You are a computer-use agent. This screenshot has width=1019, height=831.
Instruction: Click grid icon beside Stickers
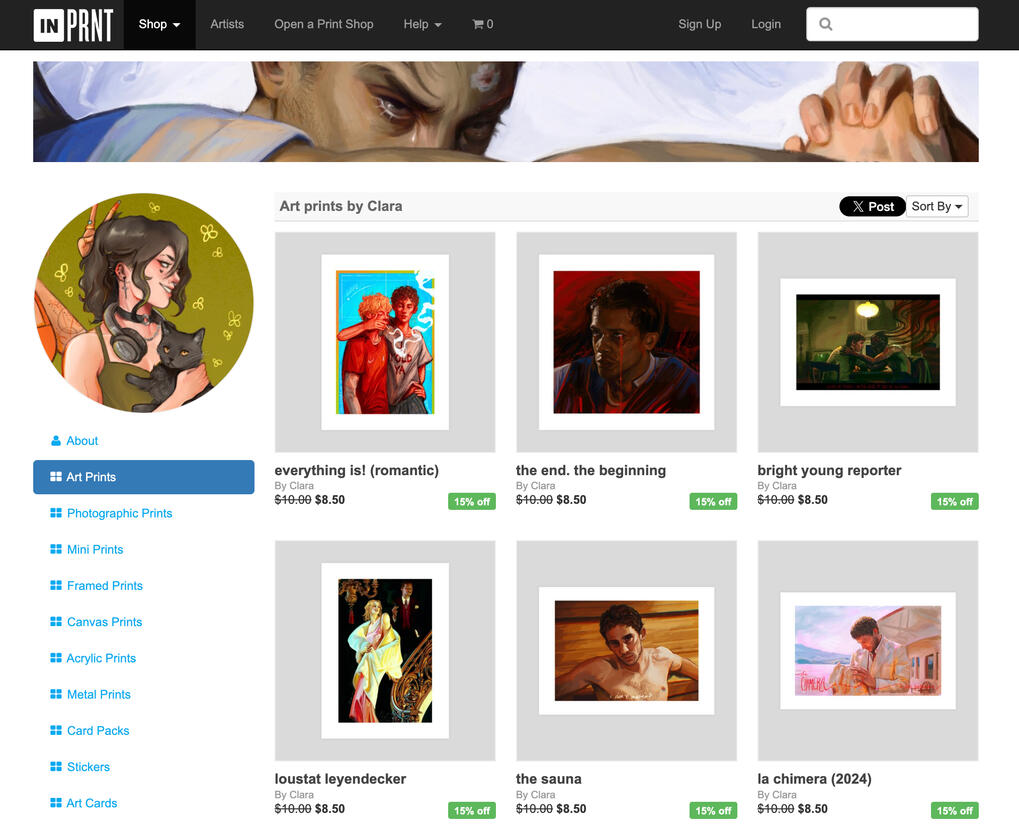click(56, 767)
